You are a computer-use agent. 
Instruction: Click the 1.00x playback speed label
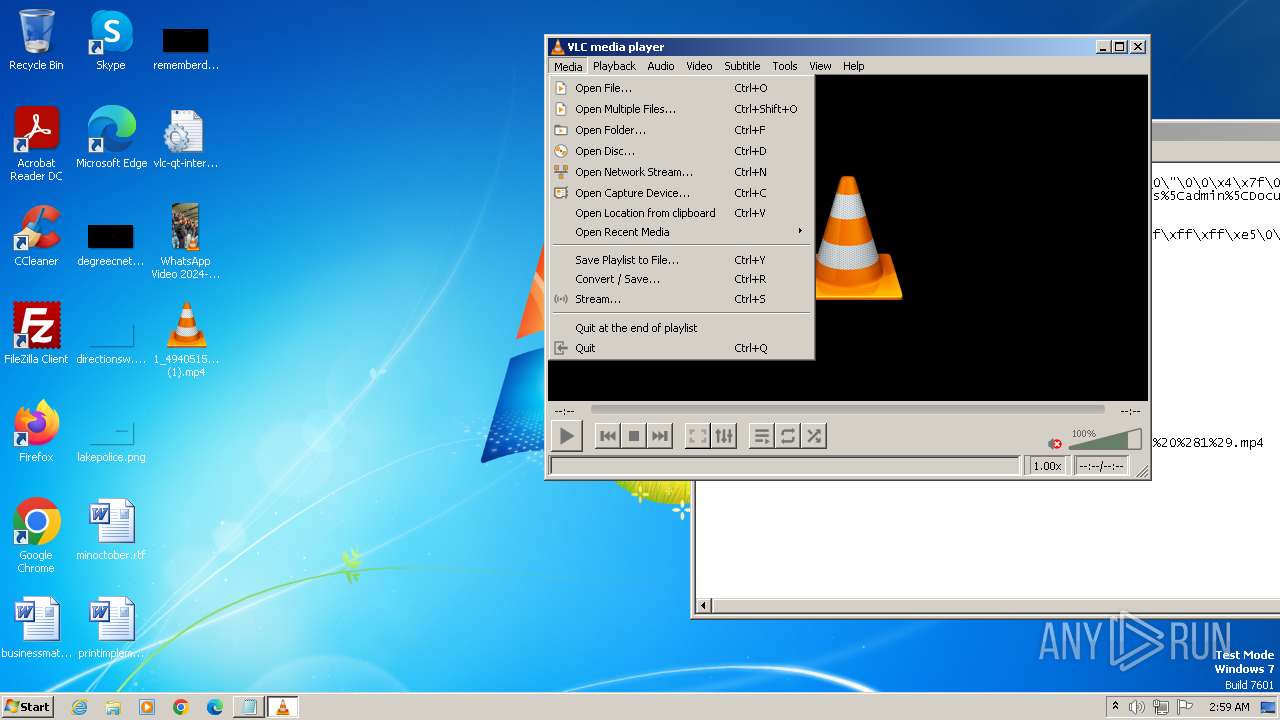point(1047,466)
